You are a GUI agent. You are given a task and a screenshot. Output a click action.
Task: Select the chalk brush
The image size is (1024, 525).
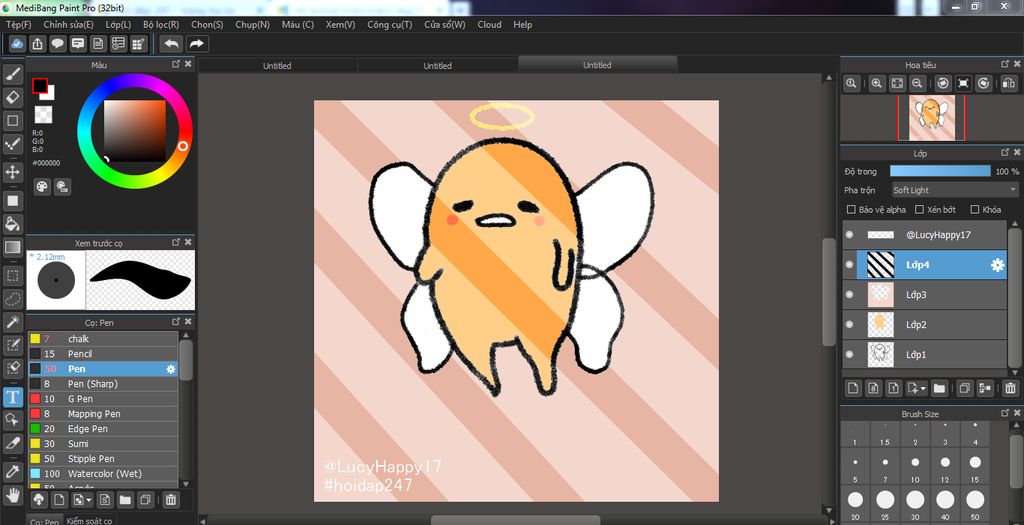point(103,339)
